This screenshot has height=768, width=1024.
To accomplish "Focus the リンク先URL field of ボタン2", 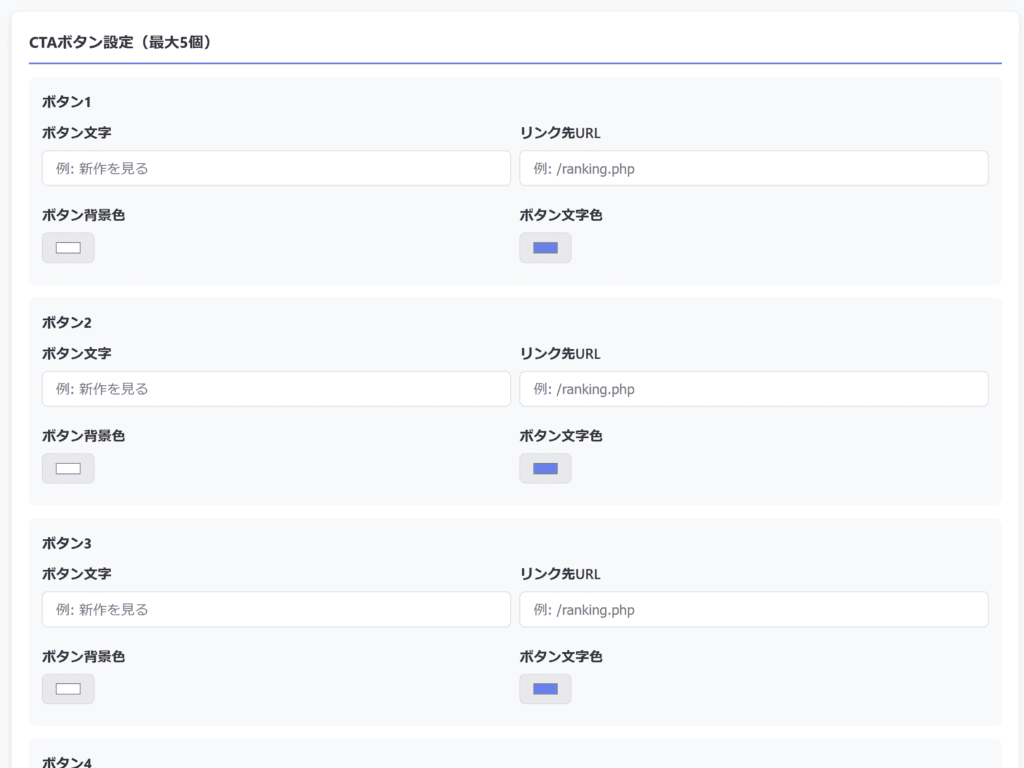I will (x=753, y=389).
